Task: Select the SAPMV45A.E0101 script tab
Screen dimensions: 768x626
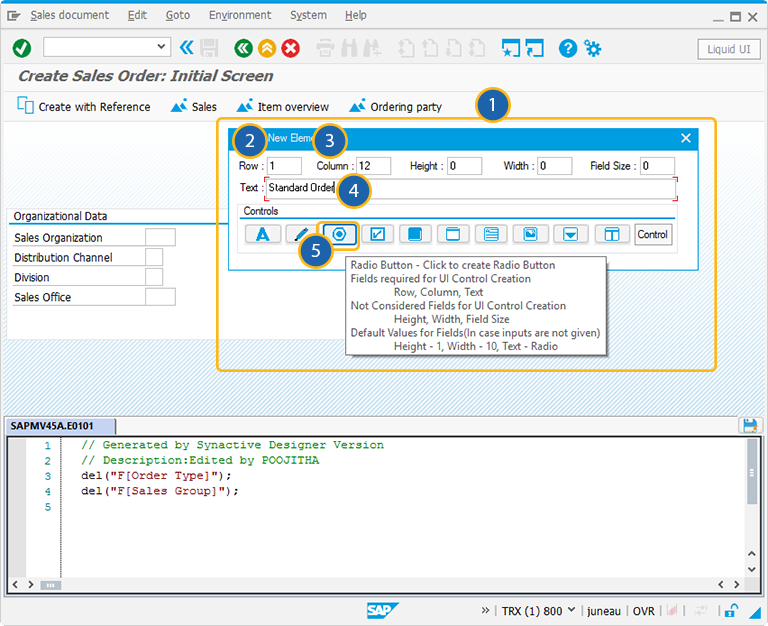Action: (x=61, y=426)
